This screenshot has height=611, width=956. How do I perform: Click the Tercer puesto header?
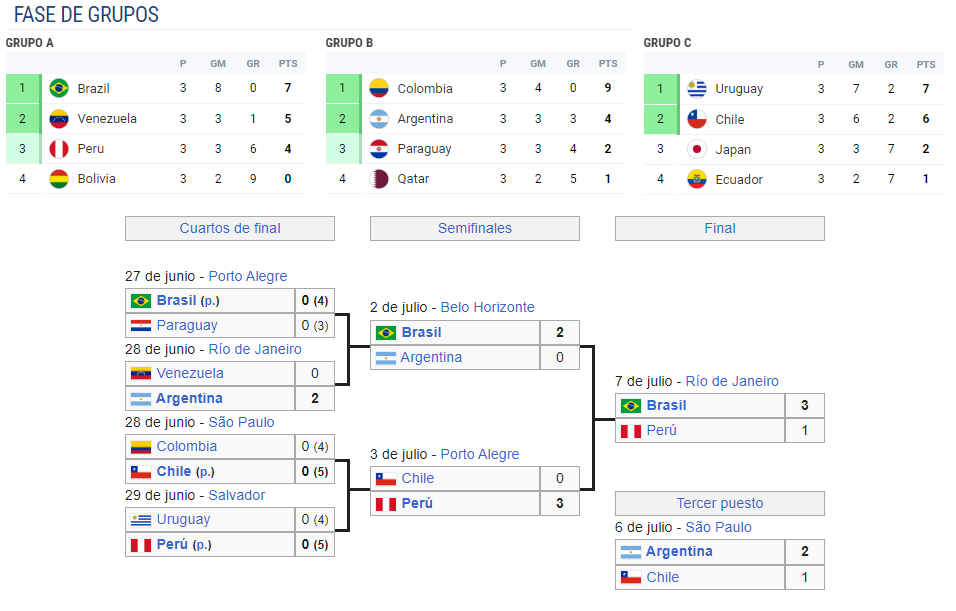point(720,503)
